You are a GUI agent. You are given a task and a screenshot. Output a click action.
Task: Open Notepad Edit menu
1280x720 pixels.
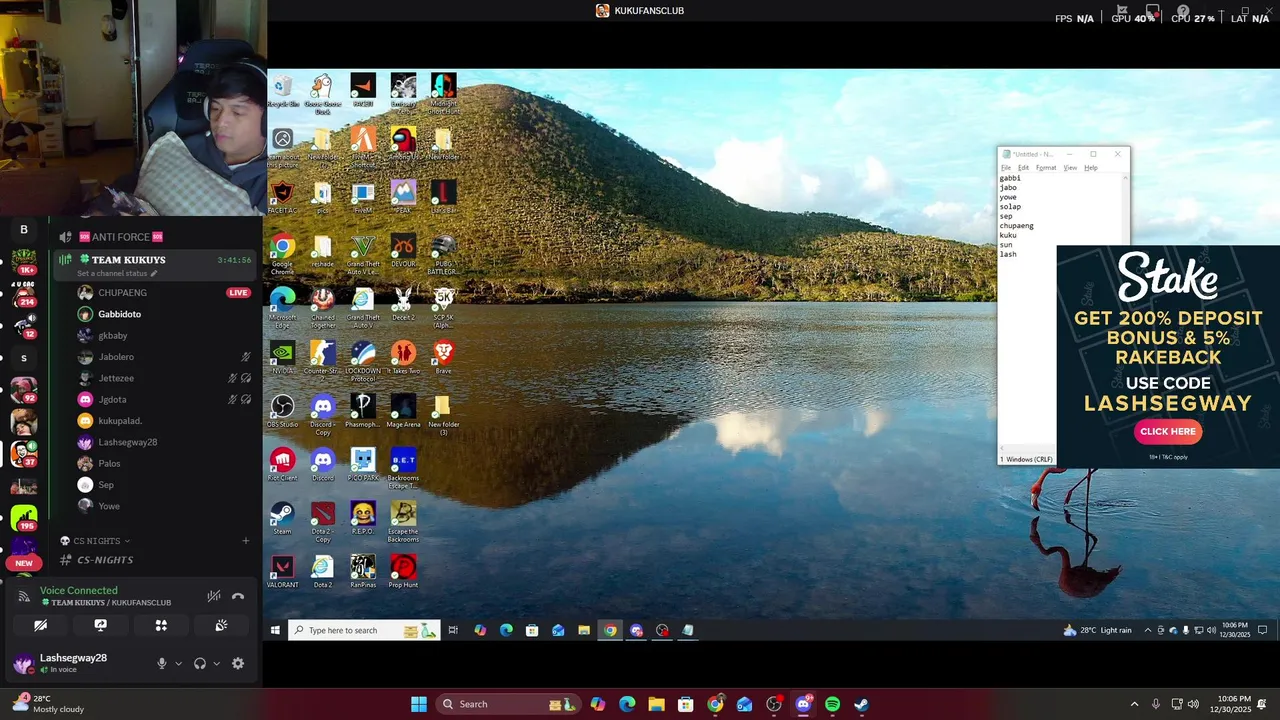(x=1023, y=168)
